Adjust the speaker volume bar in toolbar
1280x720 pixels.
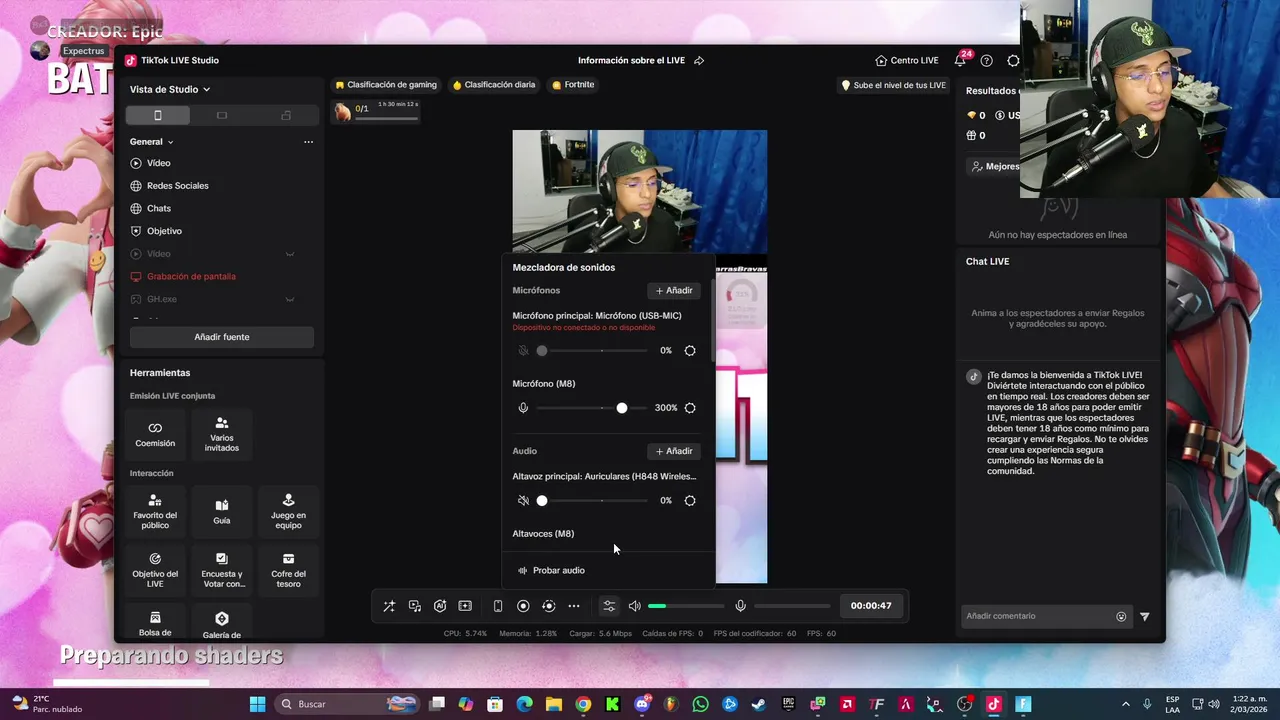point(685,606)
